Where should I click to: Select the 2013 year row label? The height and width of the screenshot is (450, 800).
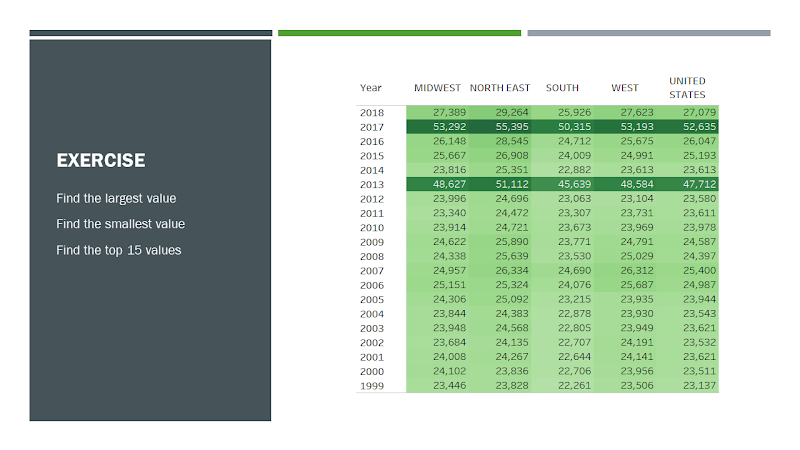(372, 184)
